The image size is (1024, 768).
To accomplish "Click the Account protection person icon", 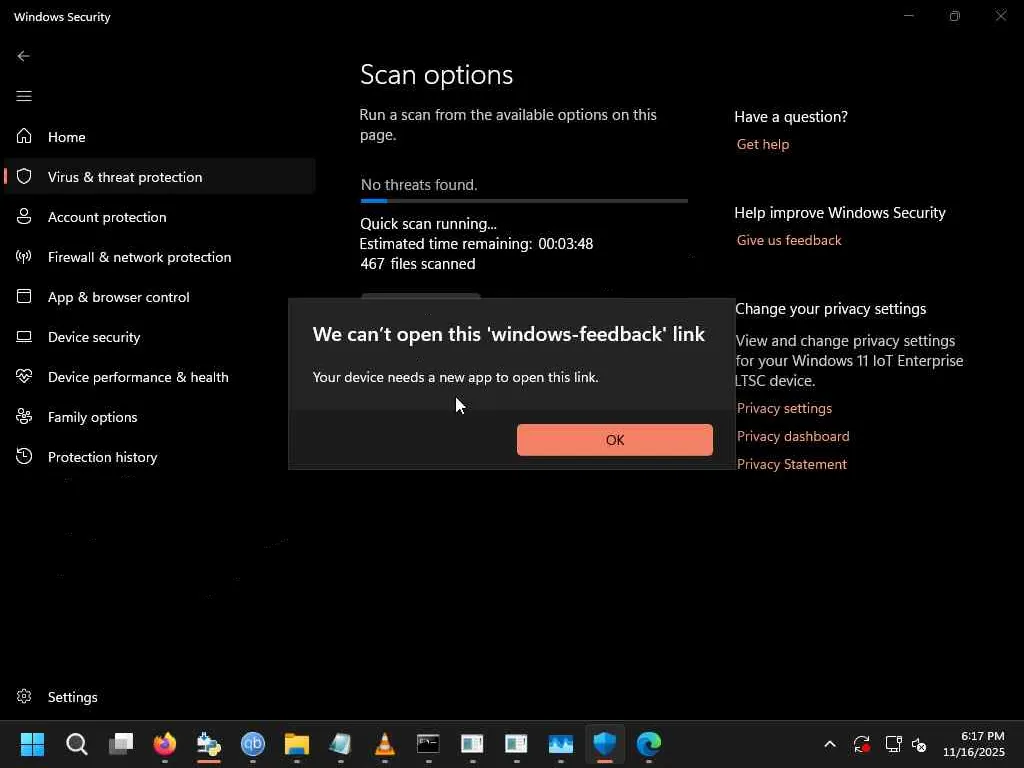I will 24,216.
